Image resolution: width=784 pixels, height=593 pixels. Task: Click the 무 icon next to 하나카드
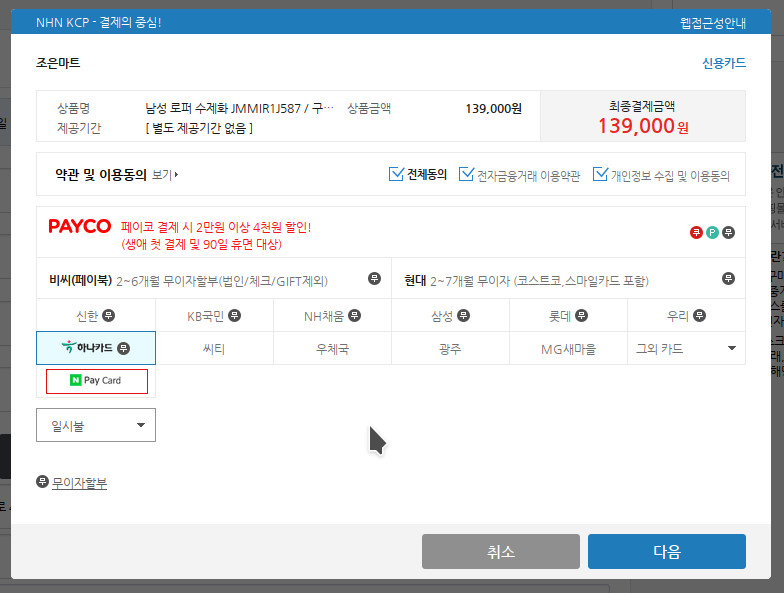tap(124, 348)
